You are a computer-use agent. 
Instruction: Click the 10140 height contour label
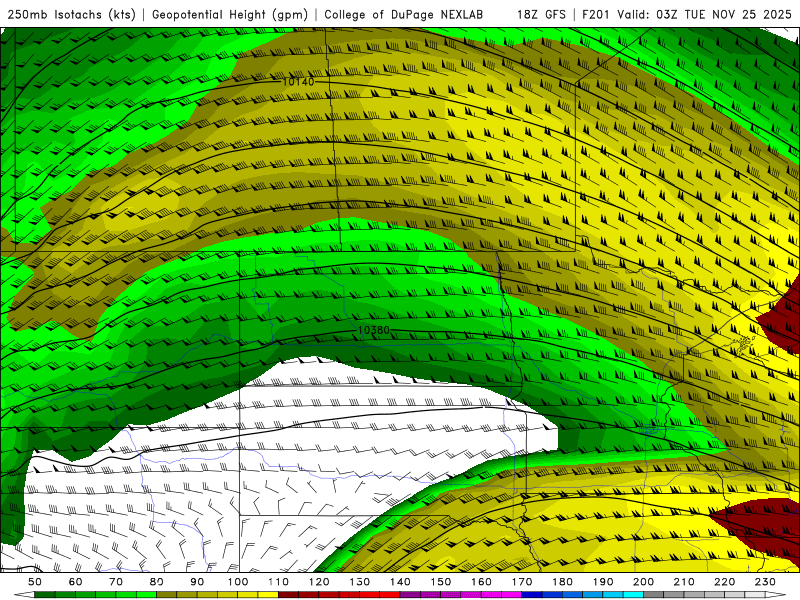[298, 81]
